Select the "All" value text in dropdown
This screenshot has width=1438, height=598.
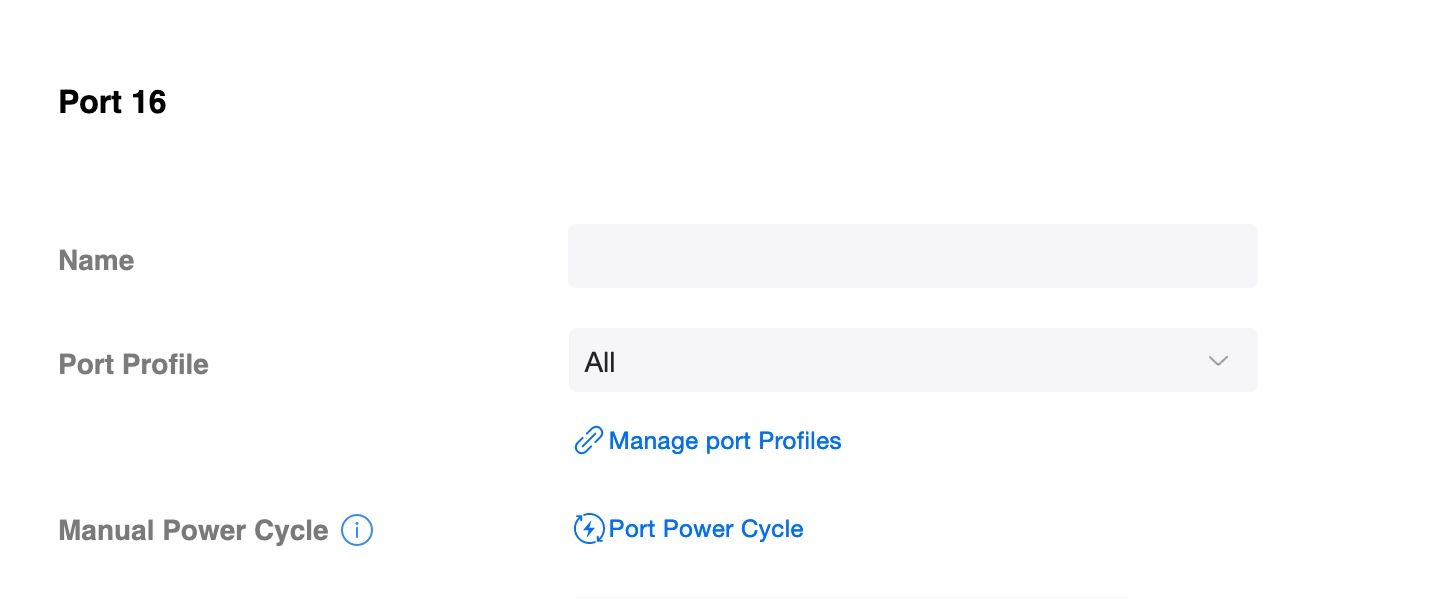(600, 362)
